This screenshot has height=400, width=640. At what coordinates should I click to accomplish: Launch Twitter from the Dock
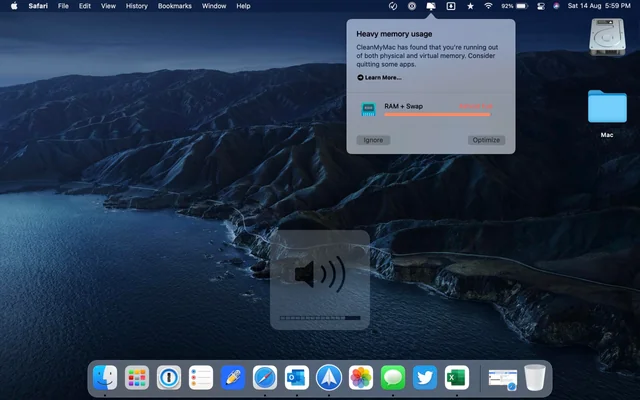click(x=424, y=378)
